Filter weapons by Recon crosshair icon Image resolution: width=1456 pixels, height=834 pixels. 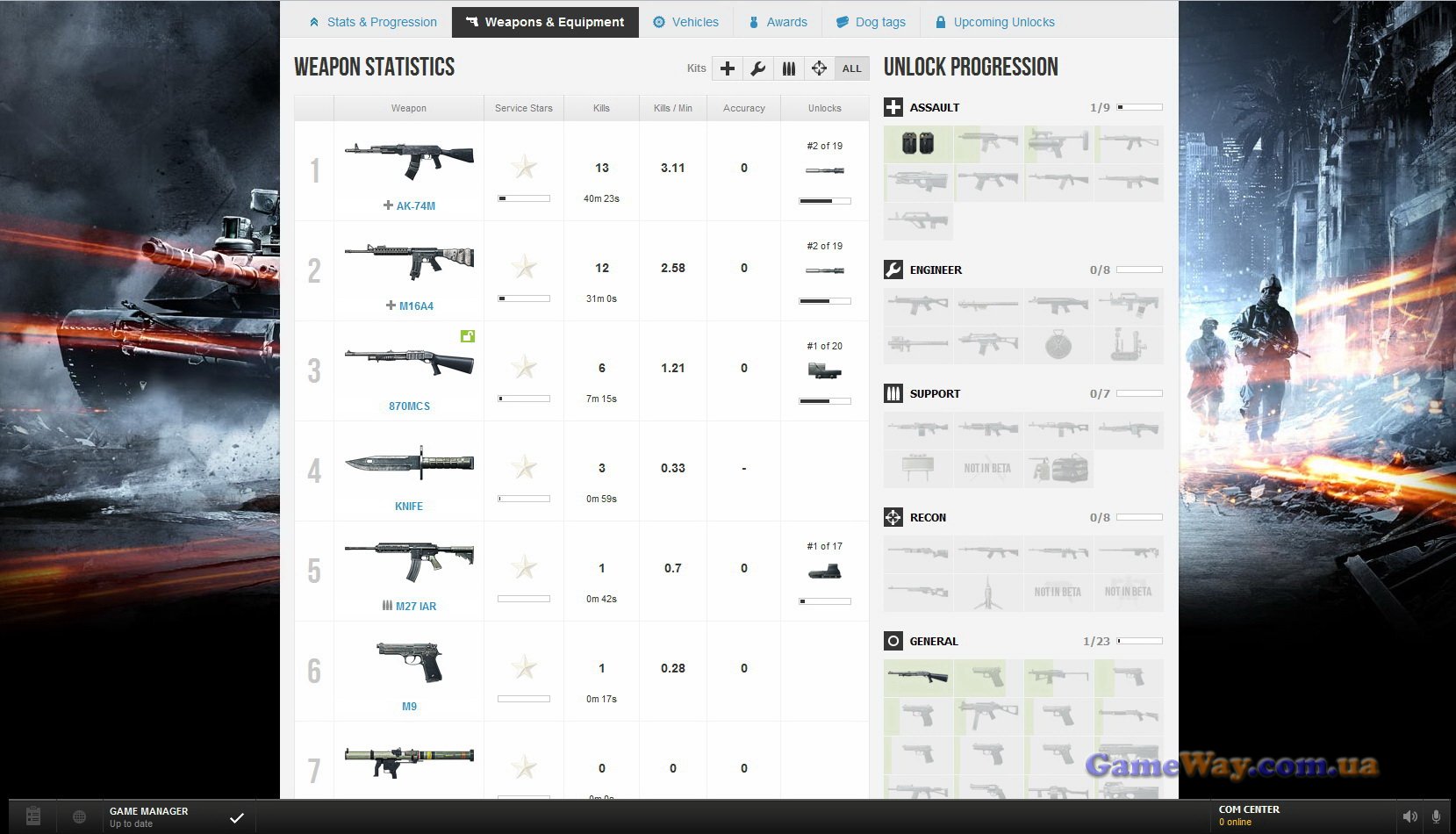(820, 68)
